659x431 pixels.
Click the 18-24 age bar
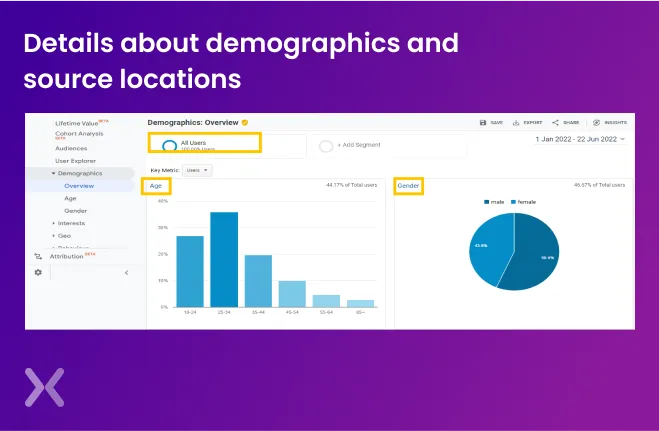pos(190,271)
